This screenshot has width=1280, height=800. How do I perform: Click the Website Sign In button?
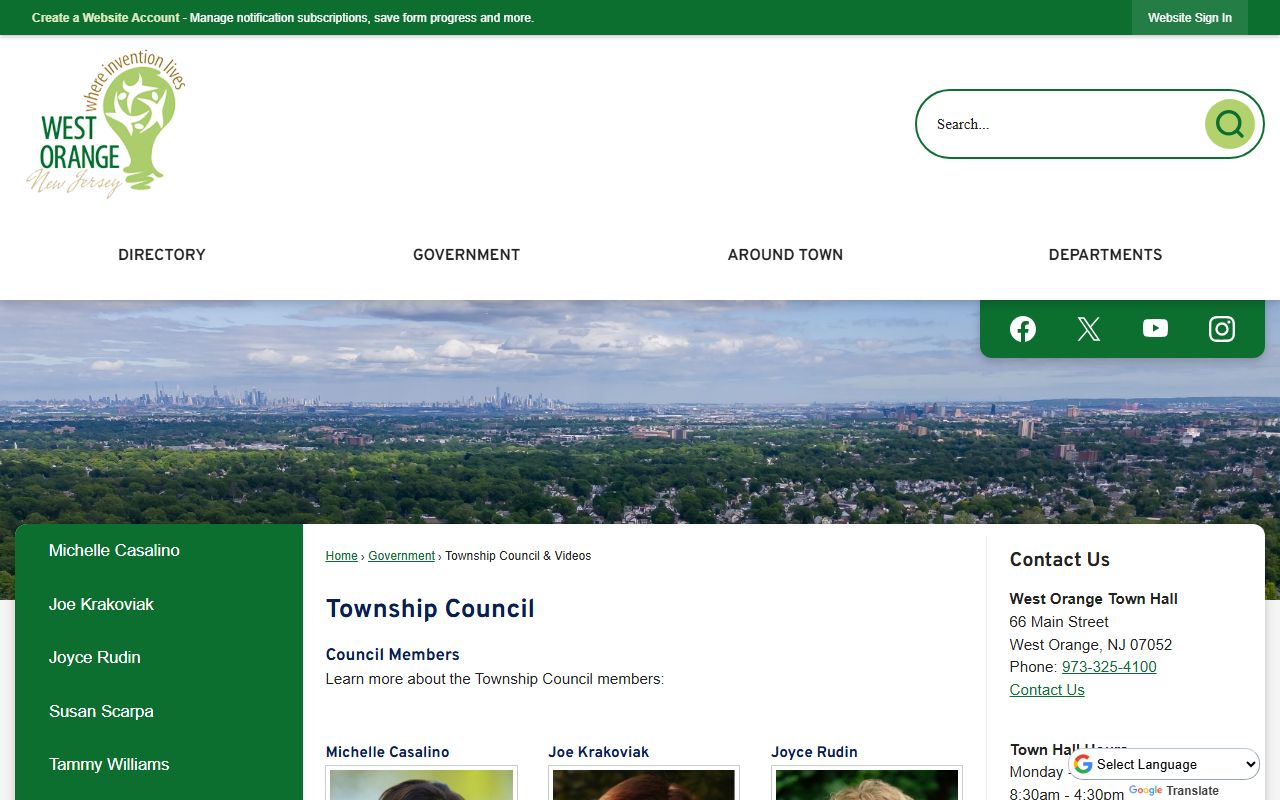(x=1190, y=18)
